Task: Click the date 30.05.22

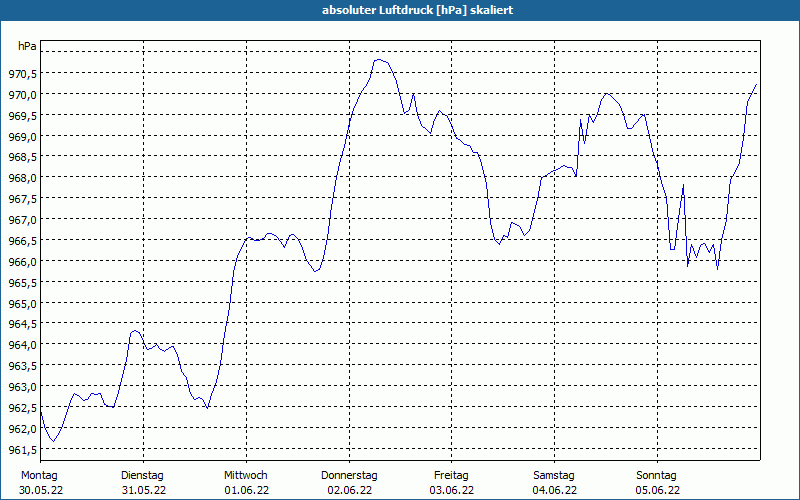Action: pos(41,490)
